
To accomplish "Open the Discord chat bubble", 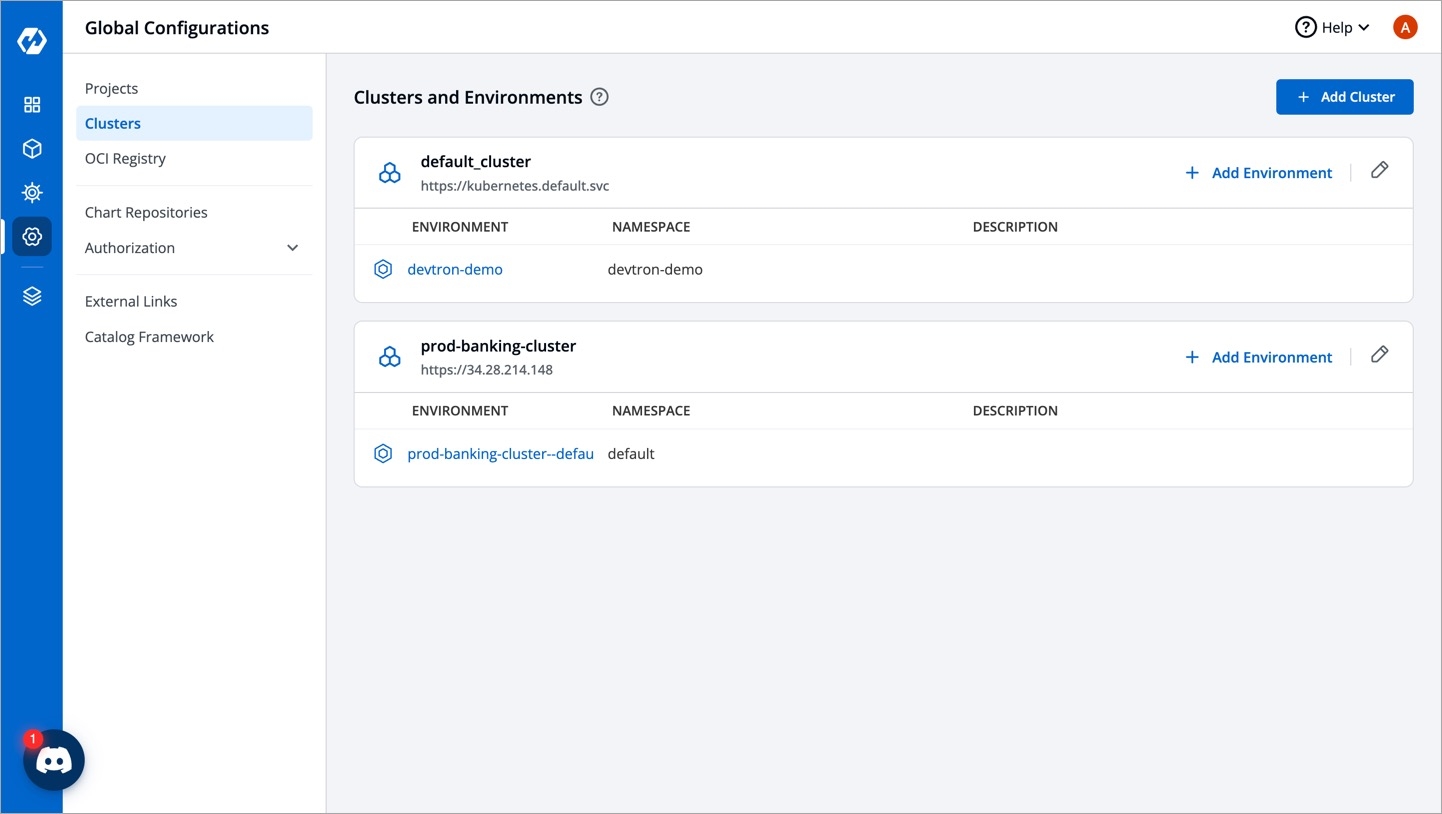I will tap(54, 761).
